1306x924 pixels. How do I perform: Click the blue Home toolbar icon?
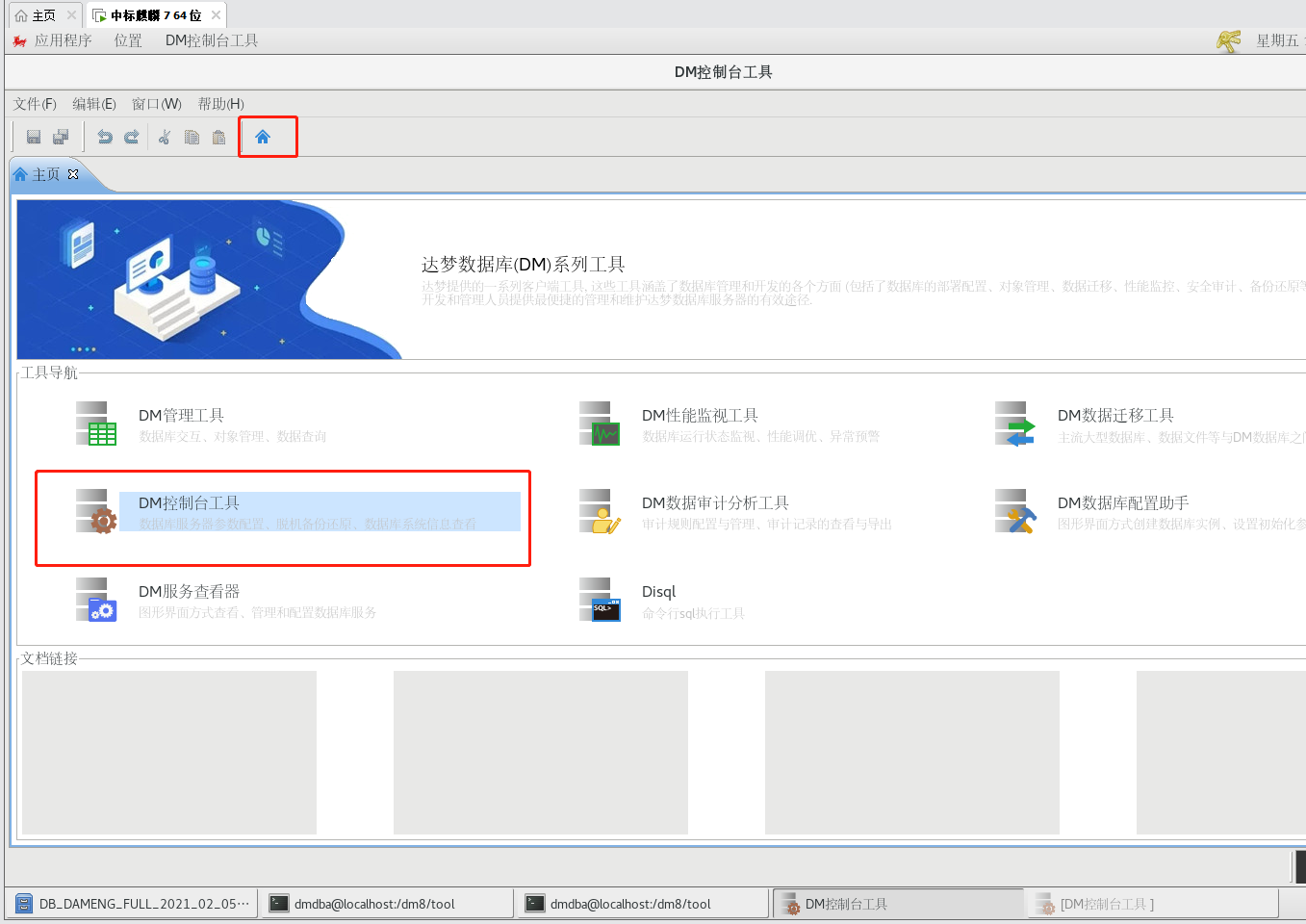tap(263, 137)
